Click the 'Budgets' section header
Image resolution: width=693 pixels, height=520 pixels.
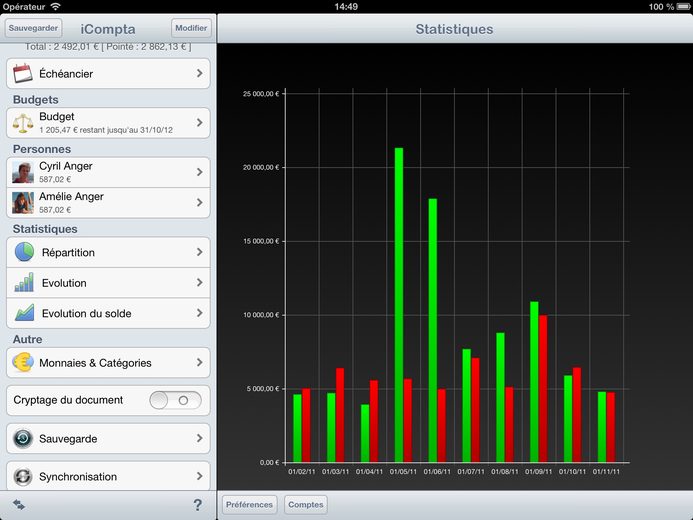click(x=36, y=100)
